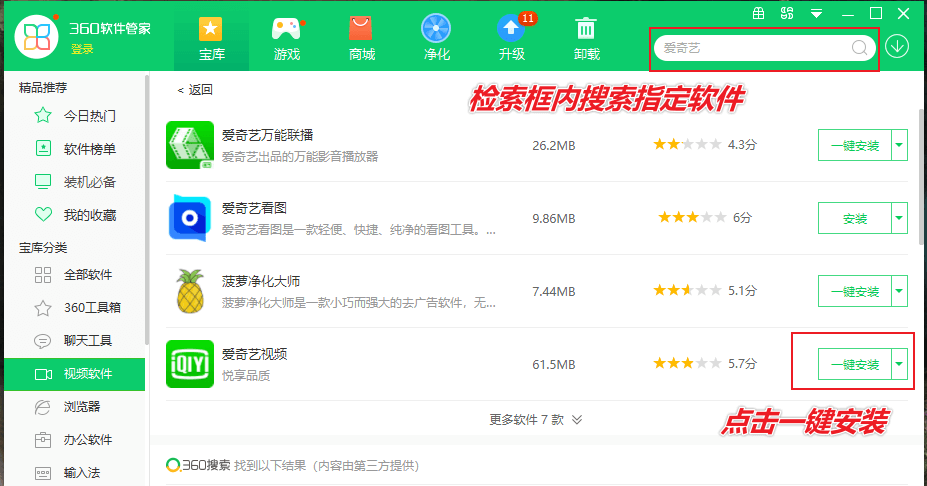Screen dimensions: 927x486
Task: Select 浏览器 category
Action: pos(82,407)
